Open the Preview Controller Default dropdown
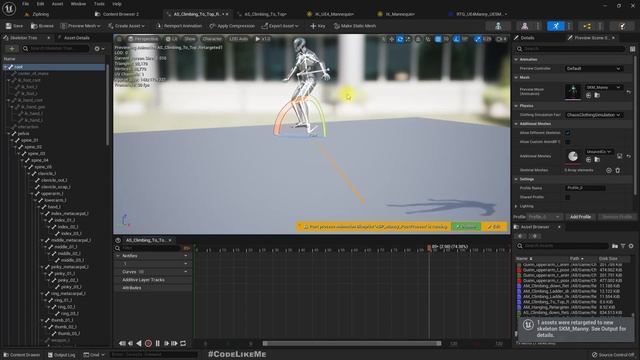The width and height of the screenshot is (640, 360). coord(593,69)
